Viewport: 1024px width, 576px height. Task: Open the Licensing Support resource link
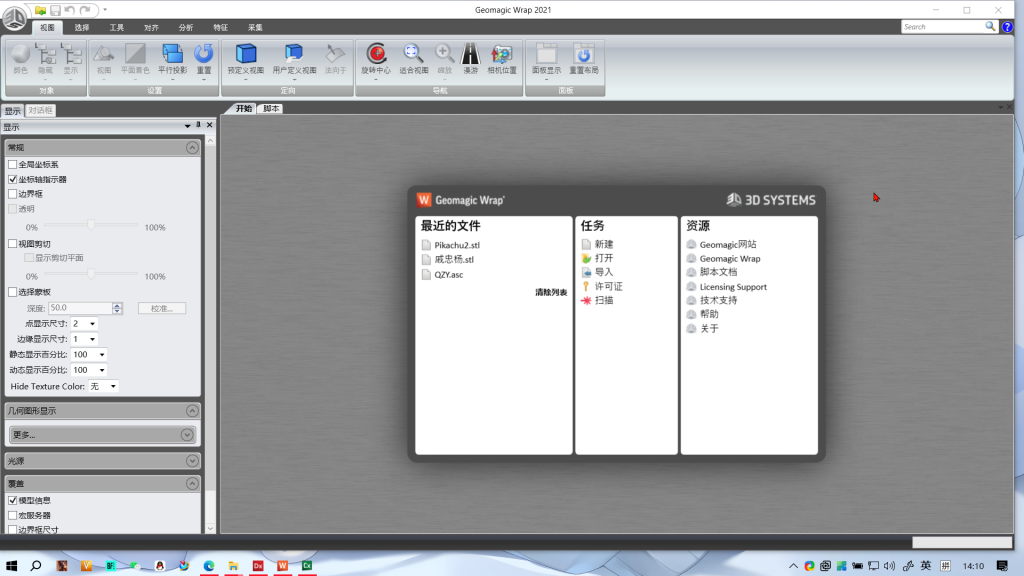click(733, 287)
